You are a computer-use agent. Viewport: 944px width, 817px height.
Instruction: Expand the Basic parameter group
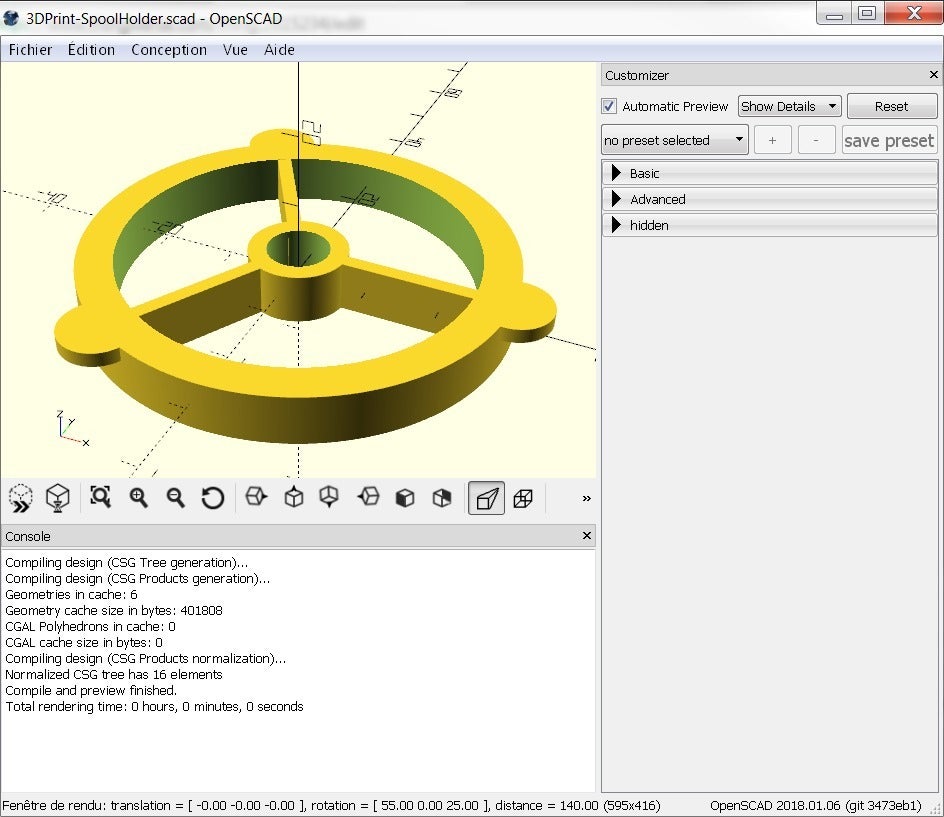click(769, 173)
